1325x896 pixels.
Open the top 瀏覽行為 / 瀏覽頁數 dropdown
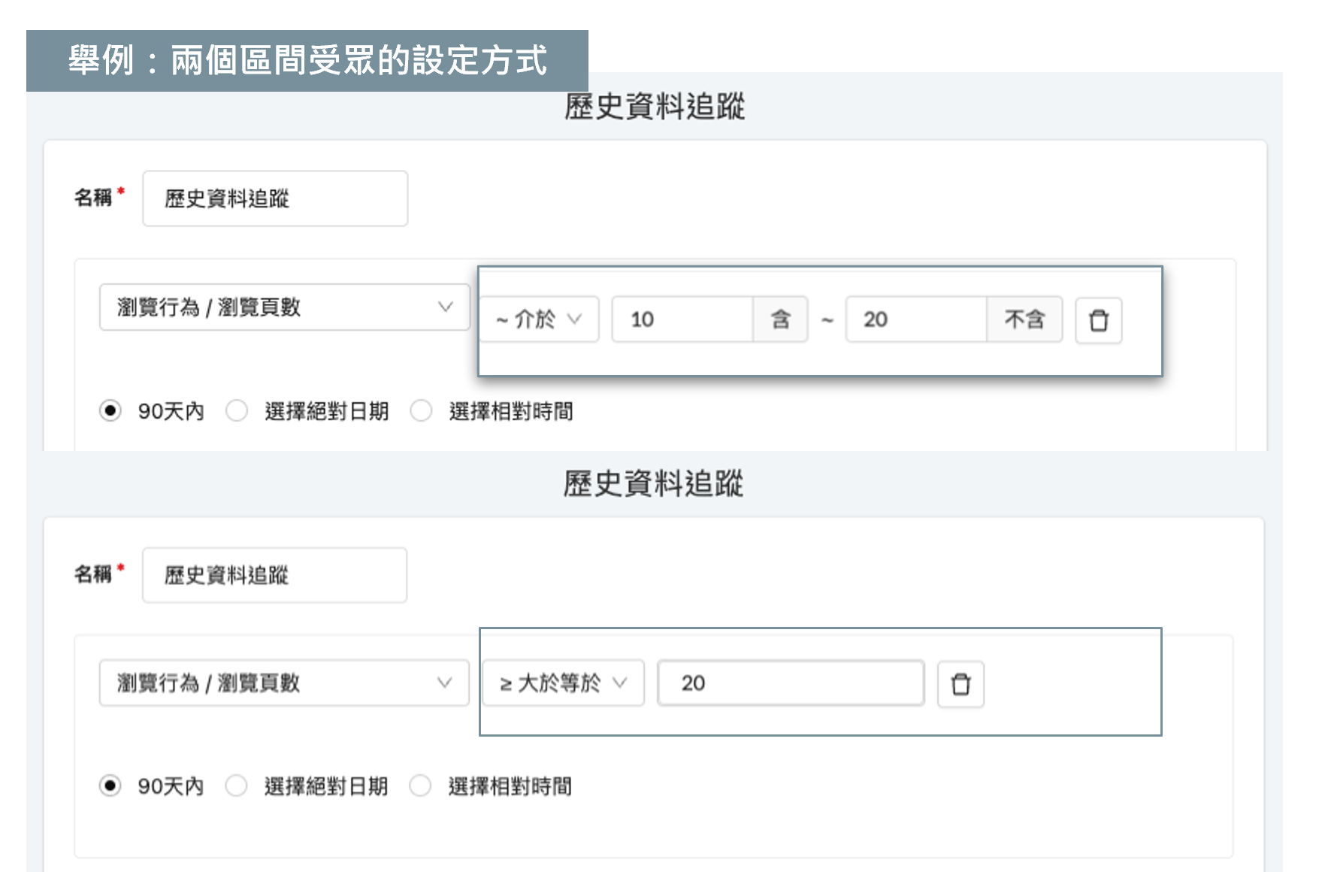point(283,307)
